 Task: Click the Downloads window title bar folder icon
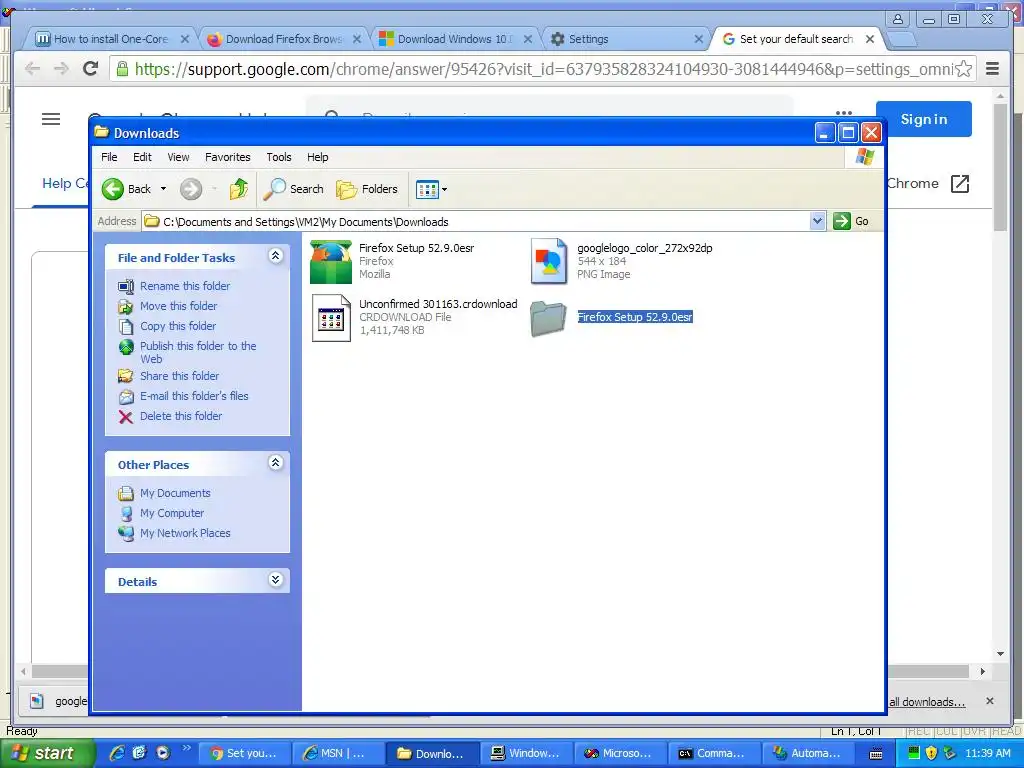(101, 132)
